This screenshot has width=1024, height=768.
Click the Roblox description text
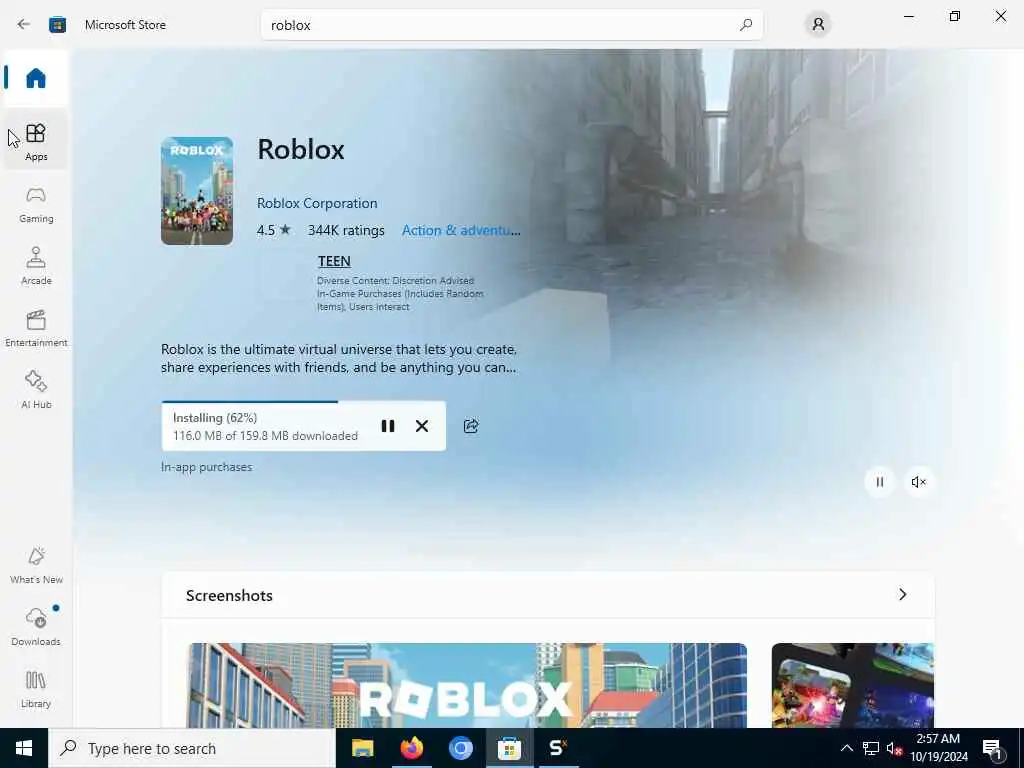tap(339, 359)
